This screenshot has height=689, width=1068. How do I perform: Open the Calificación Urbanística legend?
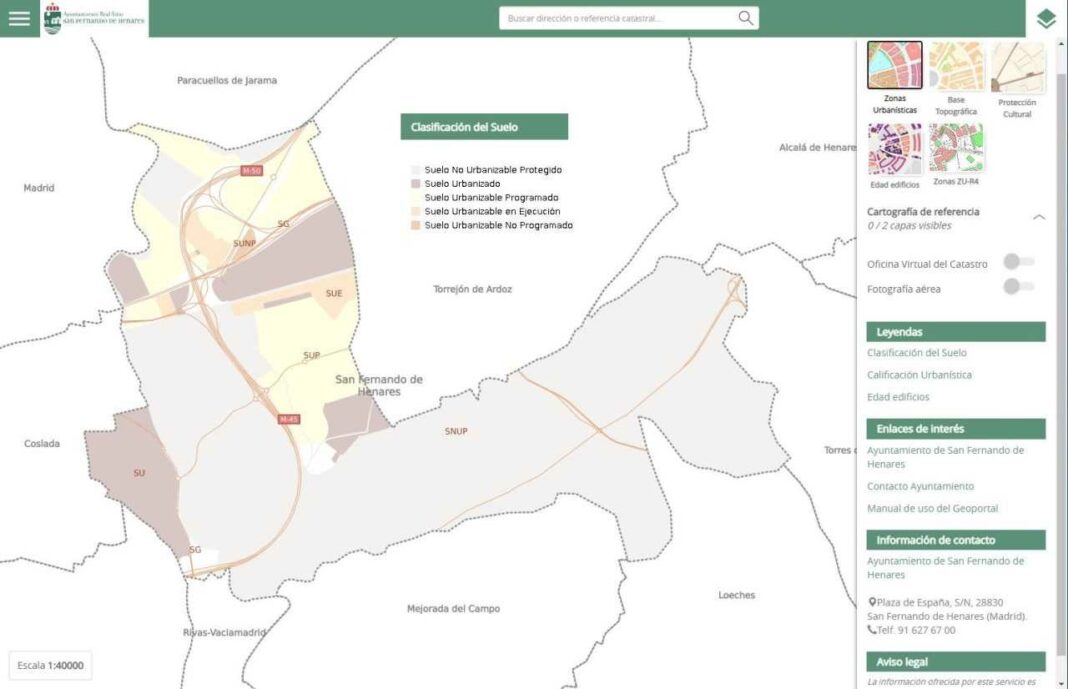pos(919,375)
